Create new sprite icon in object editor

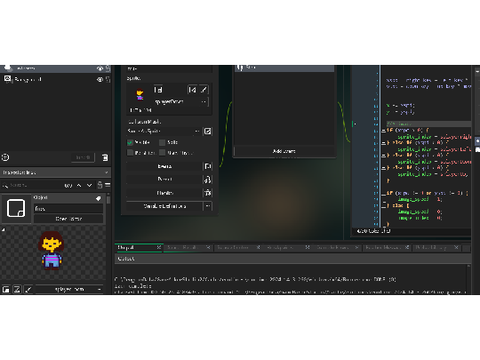(x=158, y=90)
